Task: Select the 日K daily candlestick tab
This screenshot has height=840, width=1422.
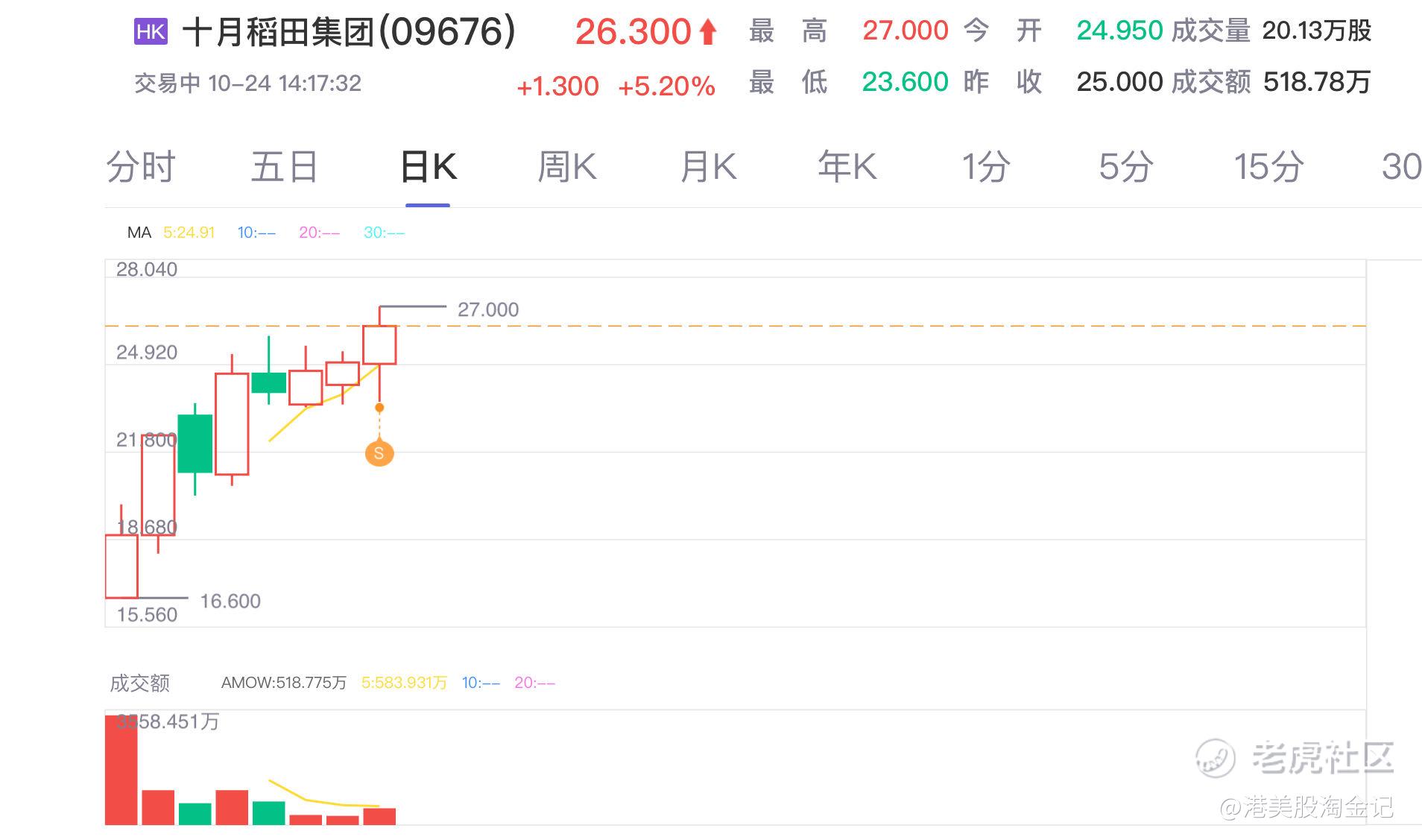Action: [x=428, y=166]
